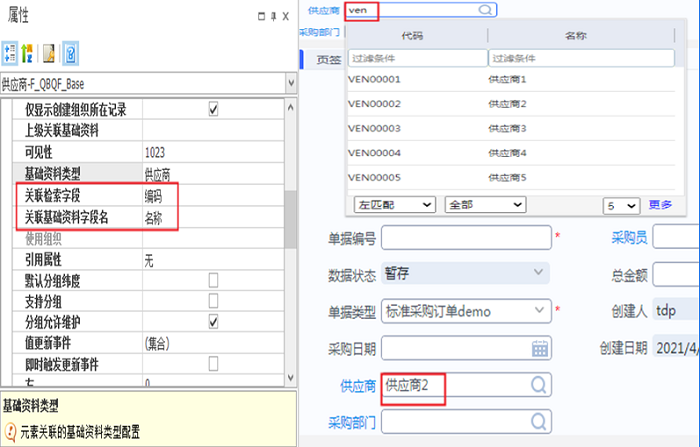Viewport: 700px width, 447px height.
Task: Toggle 默认分组纬度 checkbox
Action: point(213,280)
